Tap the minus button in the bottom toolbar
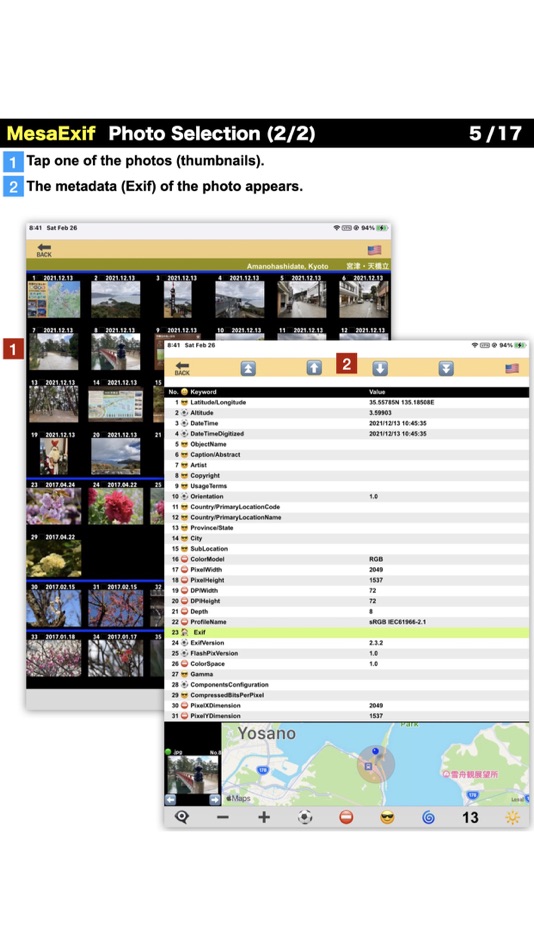This screenshot has width=534, height=950. tap(222, 817)
